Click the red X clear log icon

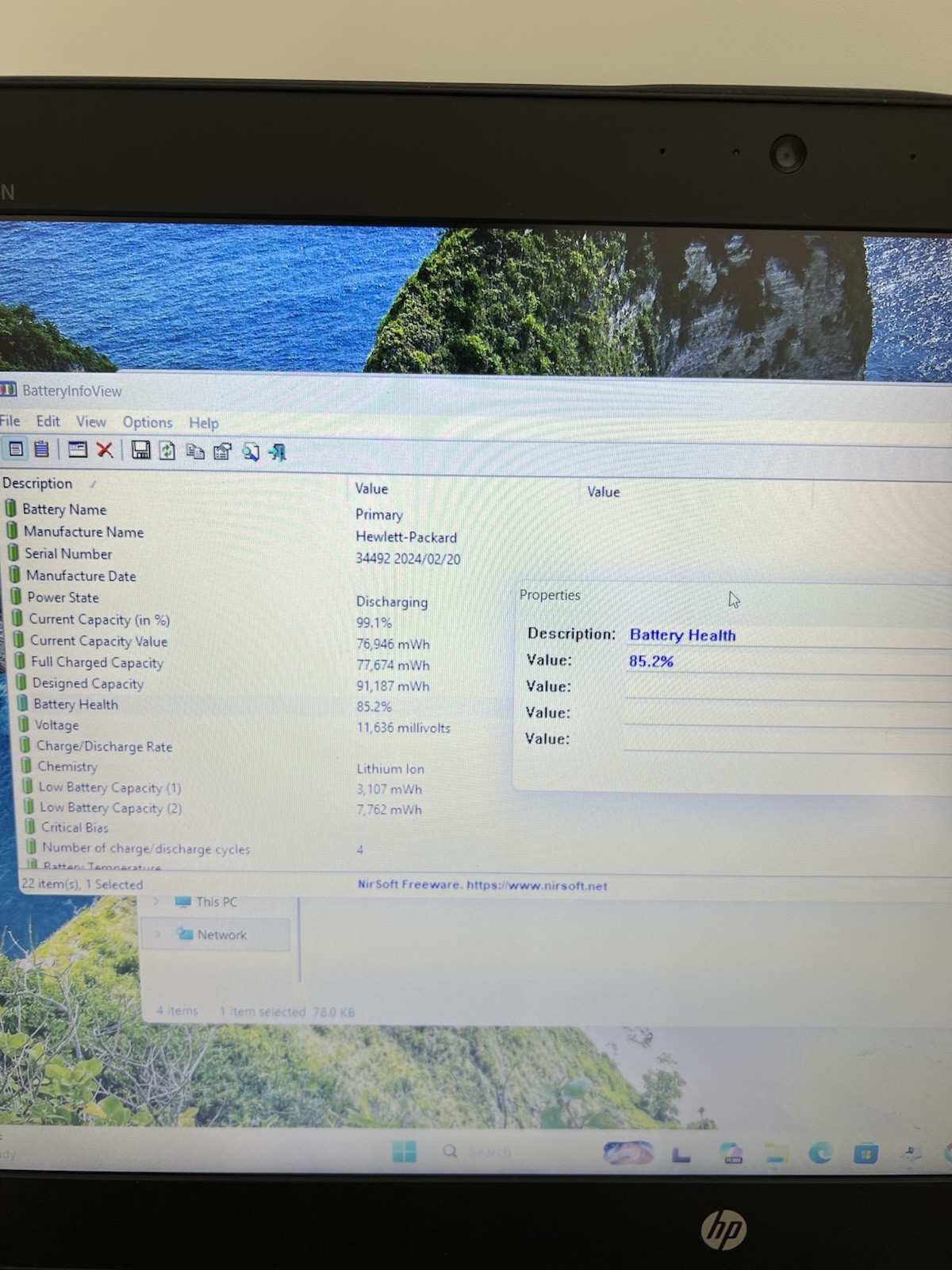(104, 450)
